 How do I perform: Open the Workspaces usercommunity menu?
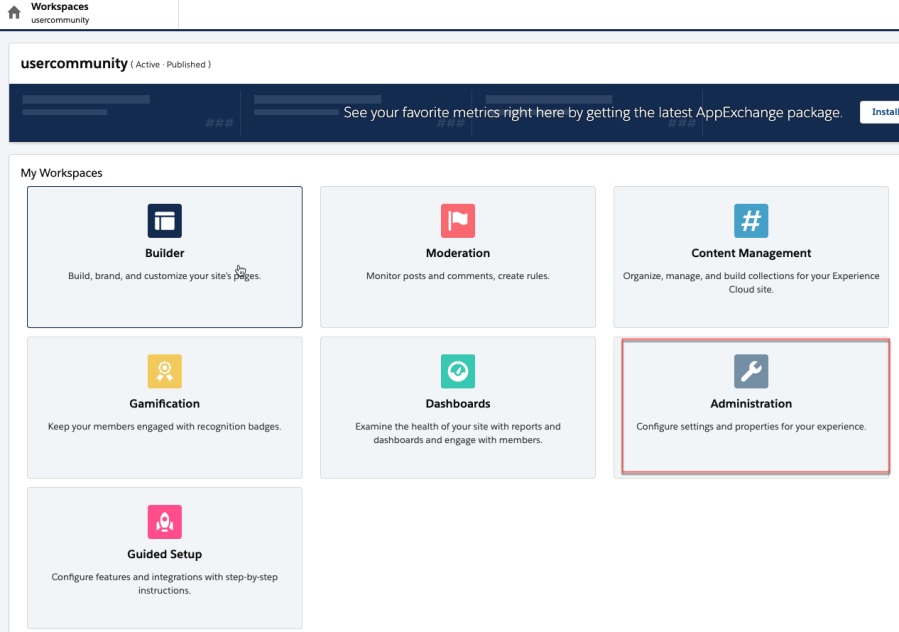[x=60, y=13]
